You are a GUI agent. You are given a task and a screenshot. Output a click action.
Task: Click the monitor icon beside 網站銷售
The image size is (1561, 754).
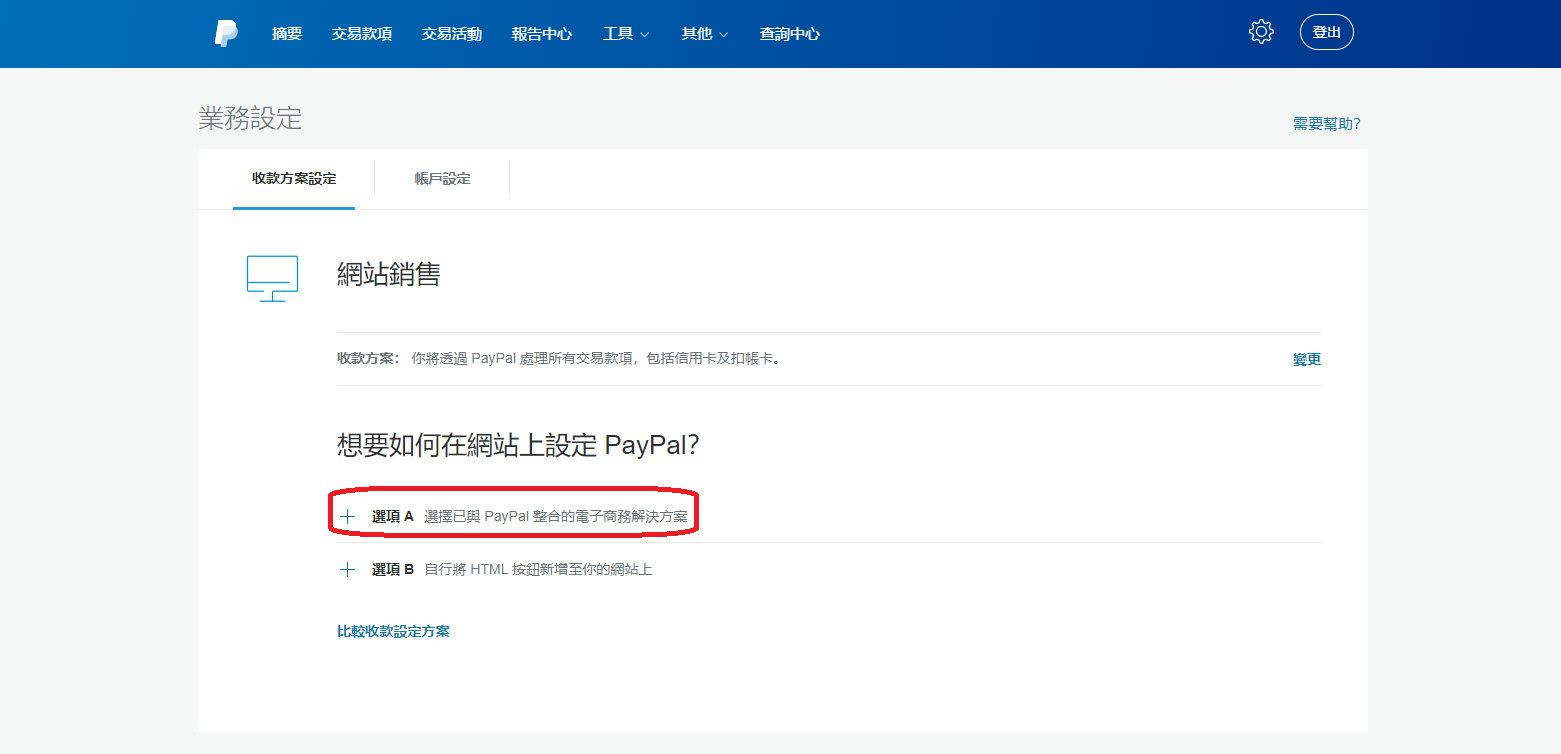(x=272, y=279)
